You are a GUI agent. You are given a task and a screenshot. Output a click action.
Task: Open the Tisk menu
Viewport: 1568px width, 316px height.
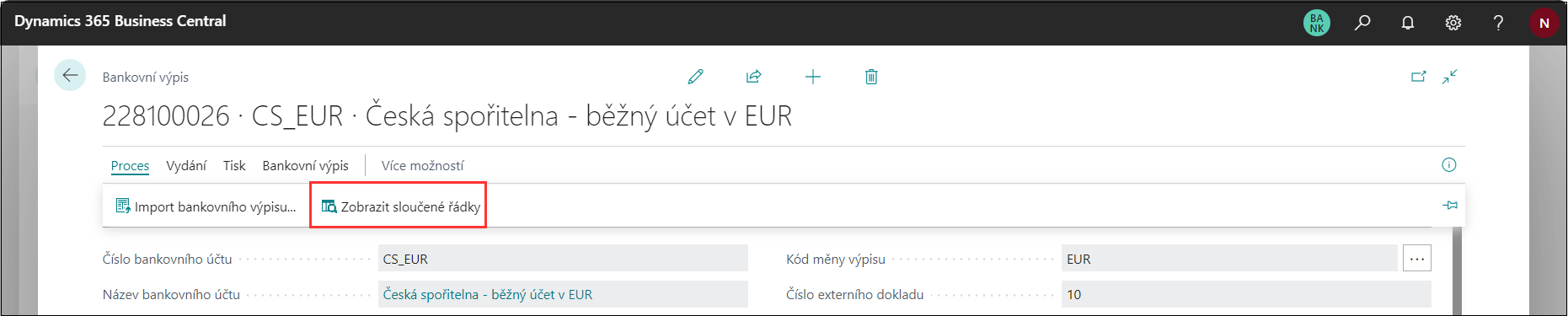point(234,165)
